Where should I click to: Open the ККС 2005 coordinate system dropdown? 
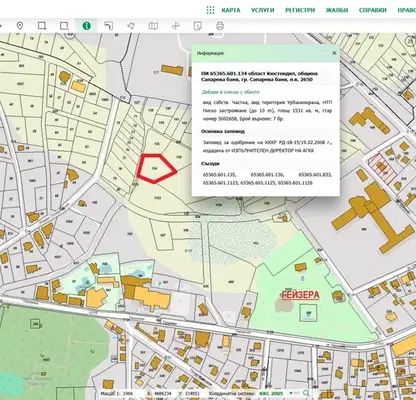[276, 394]
